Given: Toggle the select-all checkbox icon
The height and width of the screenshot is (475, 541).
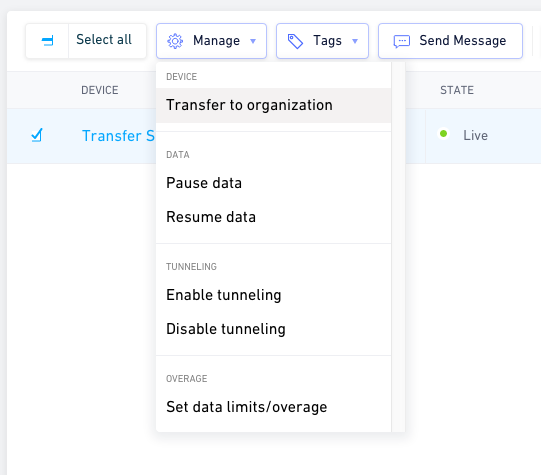Looking at the screenshot, I should 47,41.
